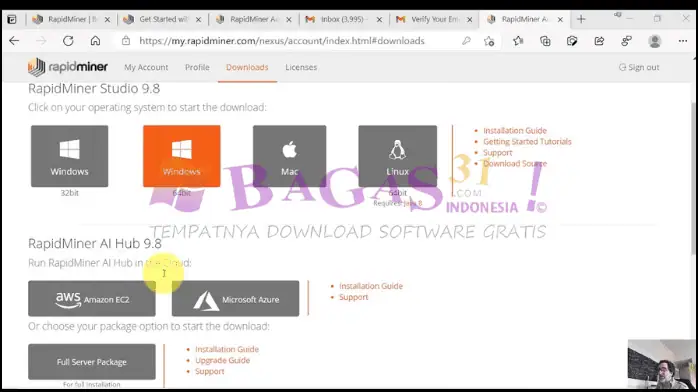Select the Downloads navigation item
This screenshot has width=698, height=392.
tap(247, 67)
